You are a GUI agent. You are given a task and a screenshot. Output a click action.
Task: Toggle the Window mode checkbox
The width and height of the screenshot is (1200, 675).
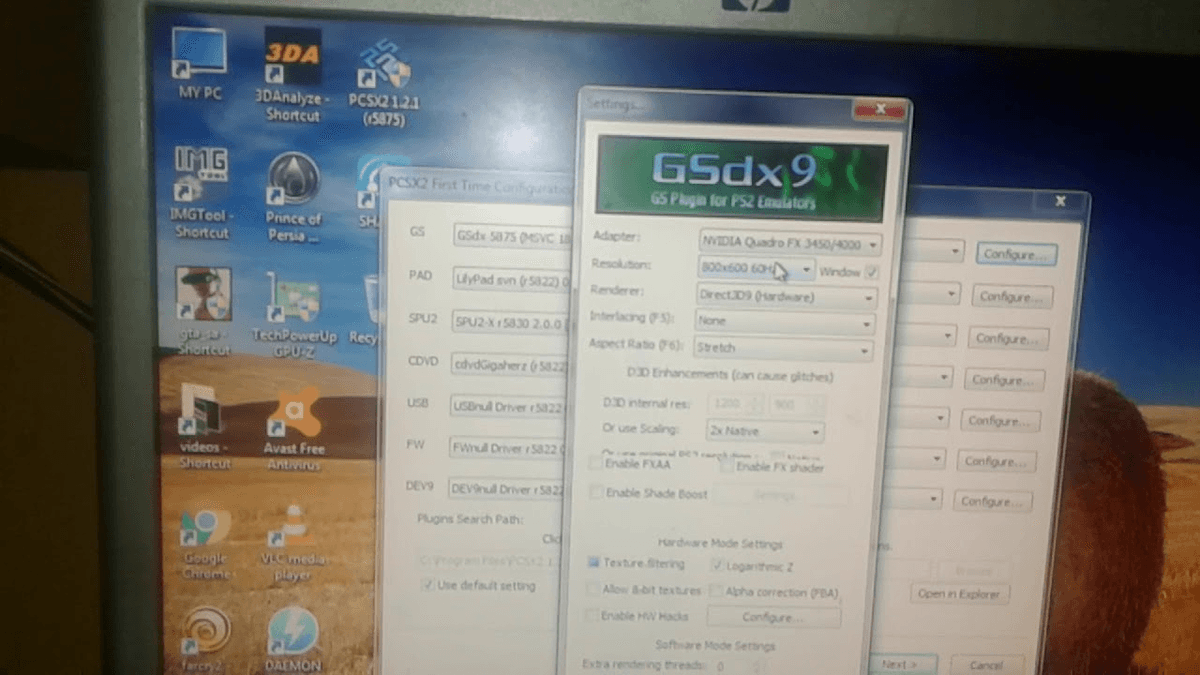(x=871, y=271)
